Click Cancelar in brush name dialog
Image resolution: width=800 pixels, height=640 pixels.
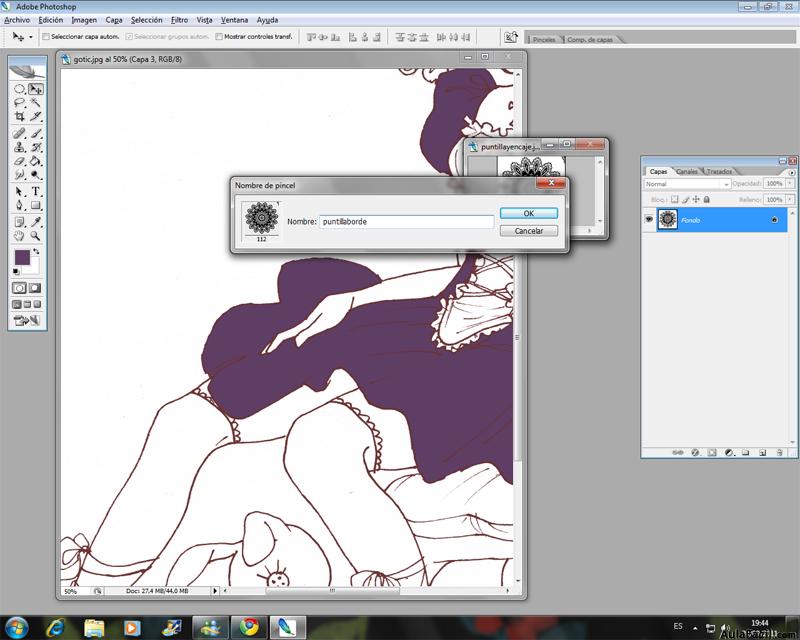(529, 231)
